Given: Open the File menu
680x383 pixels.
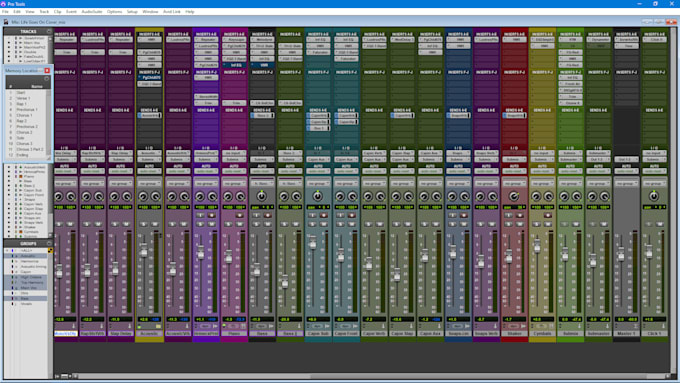Looking at the screenshot, I should click(x=5, y=12).
